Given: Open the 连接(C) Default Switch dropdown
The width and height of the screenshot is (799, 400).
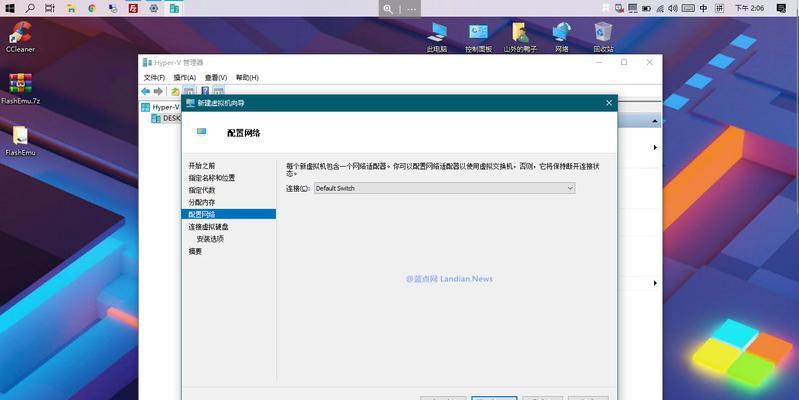Looking at the screenshot, I should (x=444, y=188).
